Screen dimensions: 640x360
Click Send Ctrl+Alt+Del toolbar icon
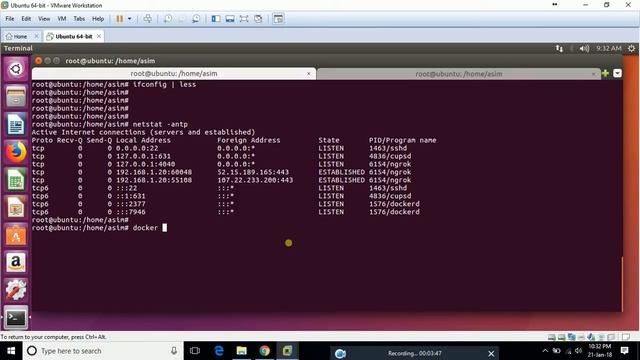(148, 19)
